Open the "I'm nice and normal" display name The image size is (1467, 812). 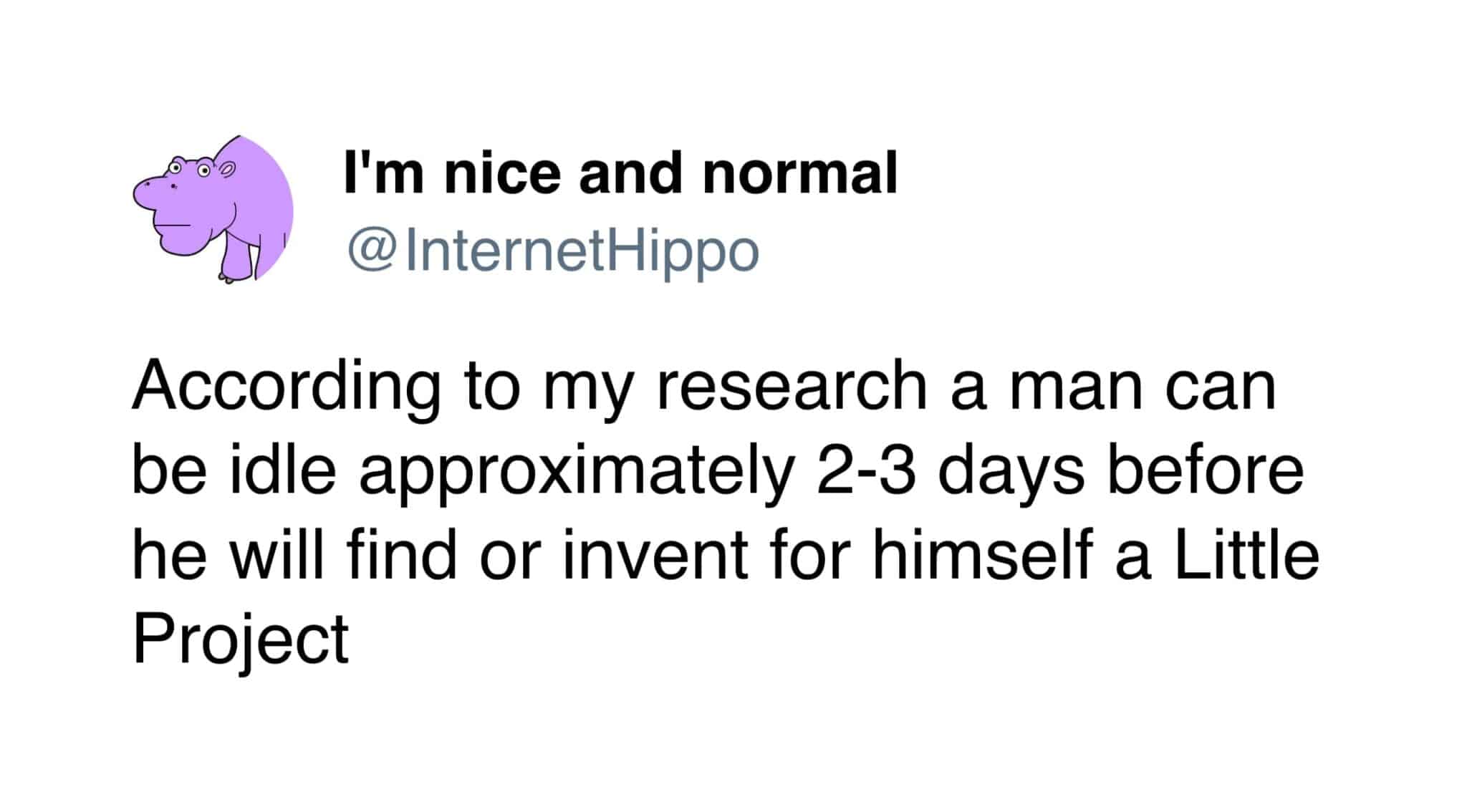[620, 174]
